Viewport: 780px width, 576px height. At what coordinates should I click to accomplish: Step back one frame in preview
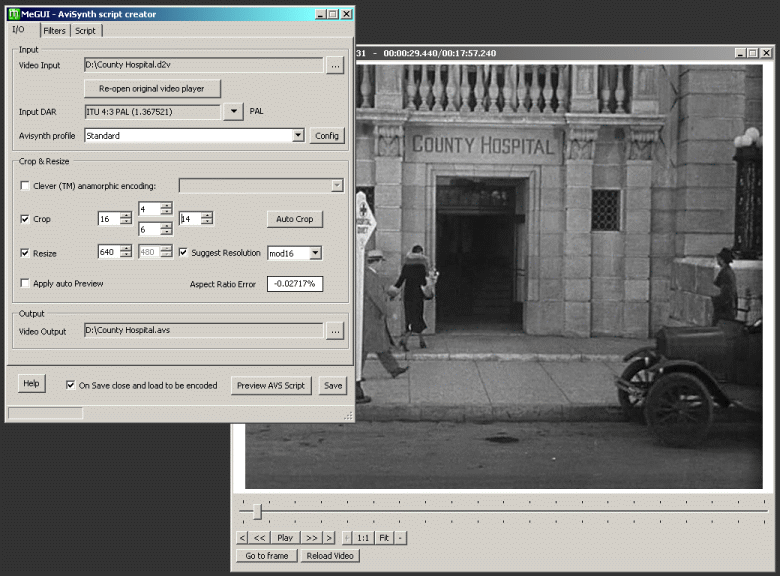click(x=242, y=538)
